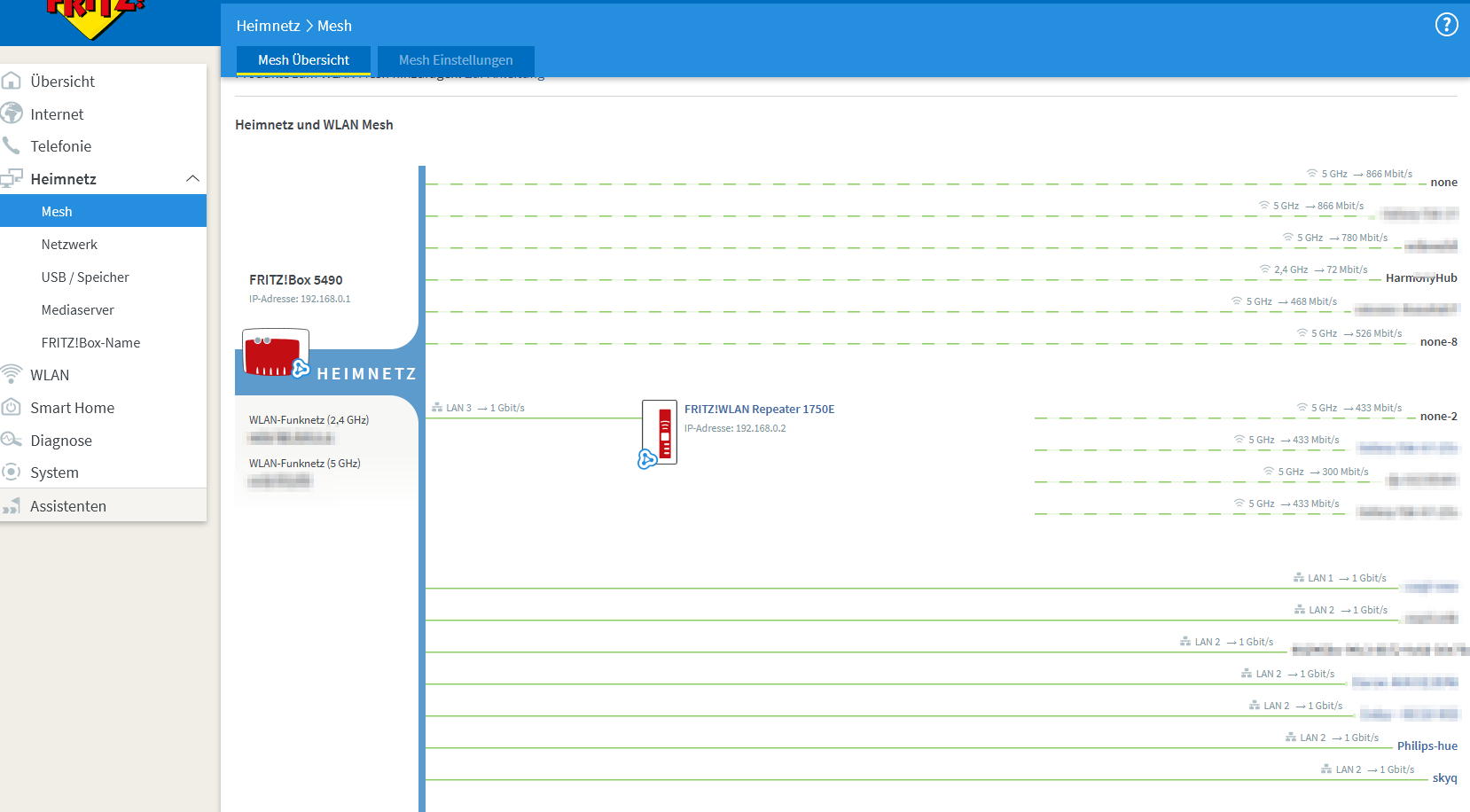Open the FRITZ!WLAN Repeater 1750E link

pyautogui.click(x=759, y=409)
